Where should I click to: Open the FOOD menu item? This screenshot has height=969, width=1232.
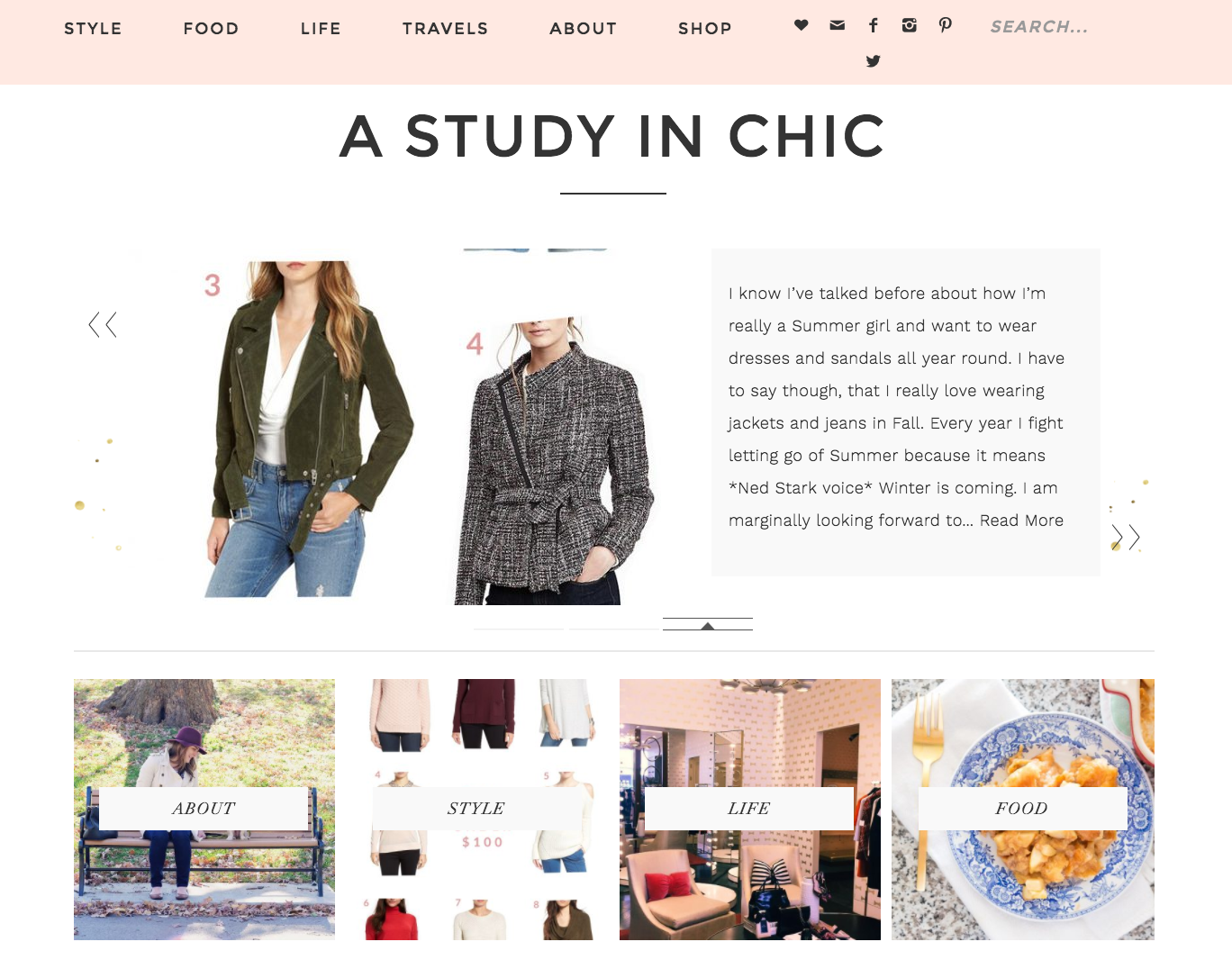click(x=211, y=29)
